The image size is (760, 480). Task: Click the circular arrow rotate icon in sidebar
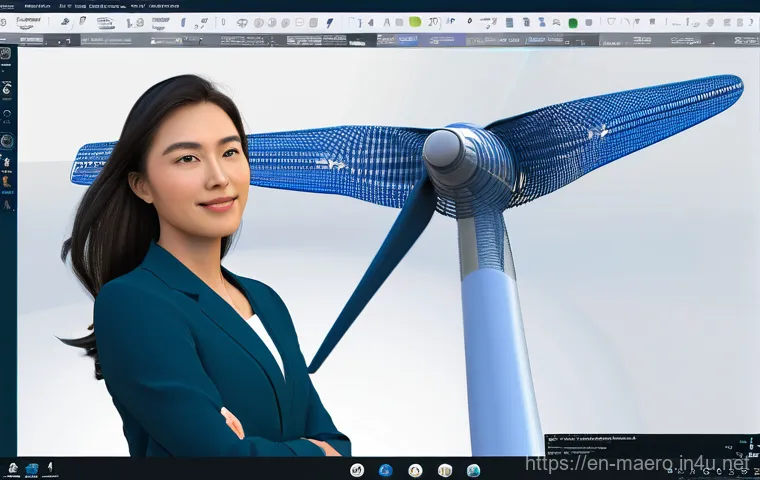point(7,114)
